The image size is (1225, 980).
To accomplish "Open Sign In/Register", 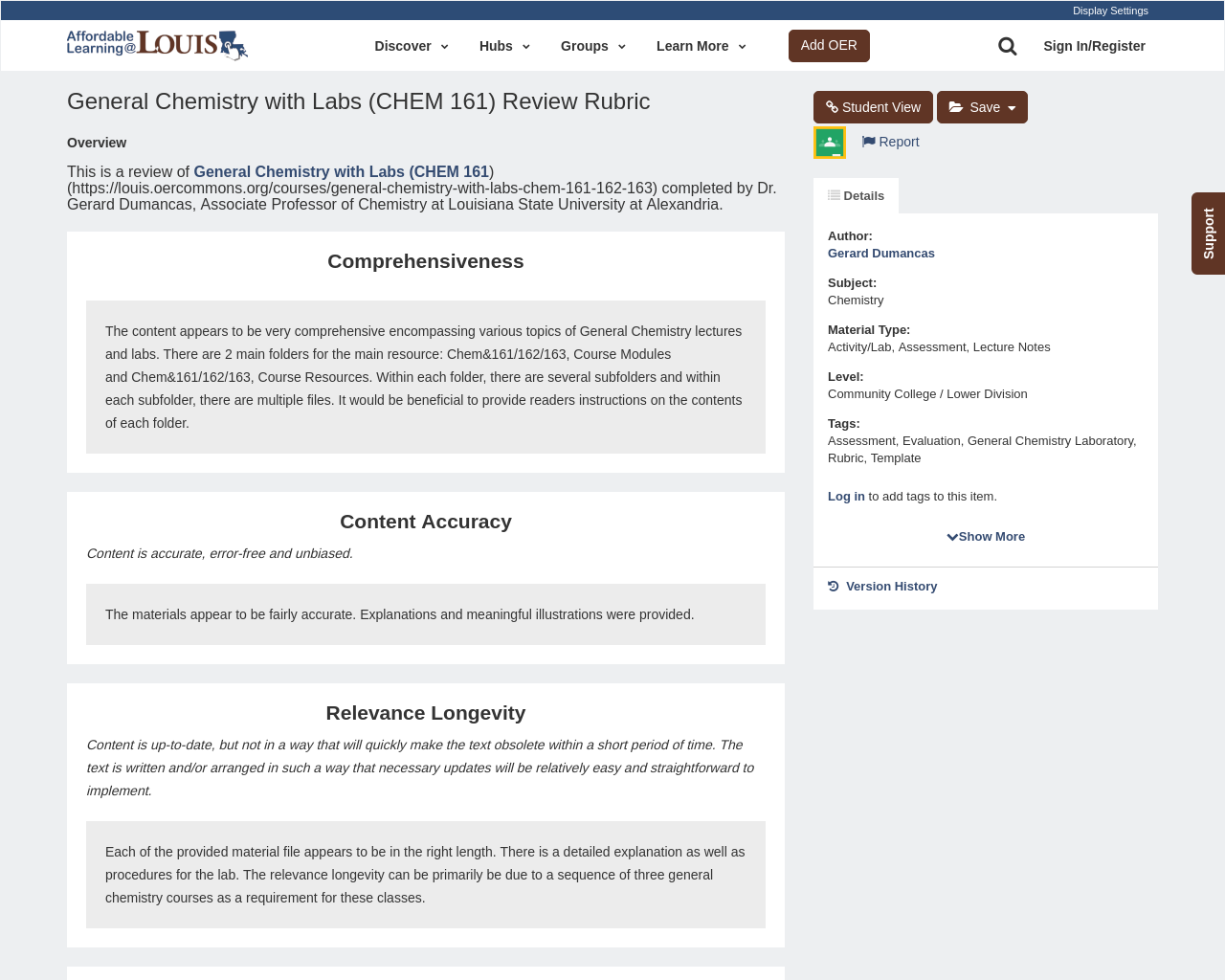I will [x=1094, y=44].
